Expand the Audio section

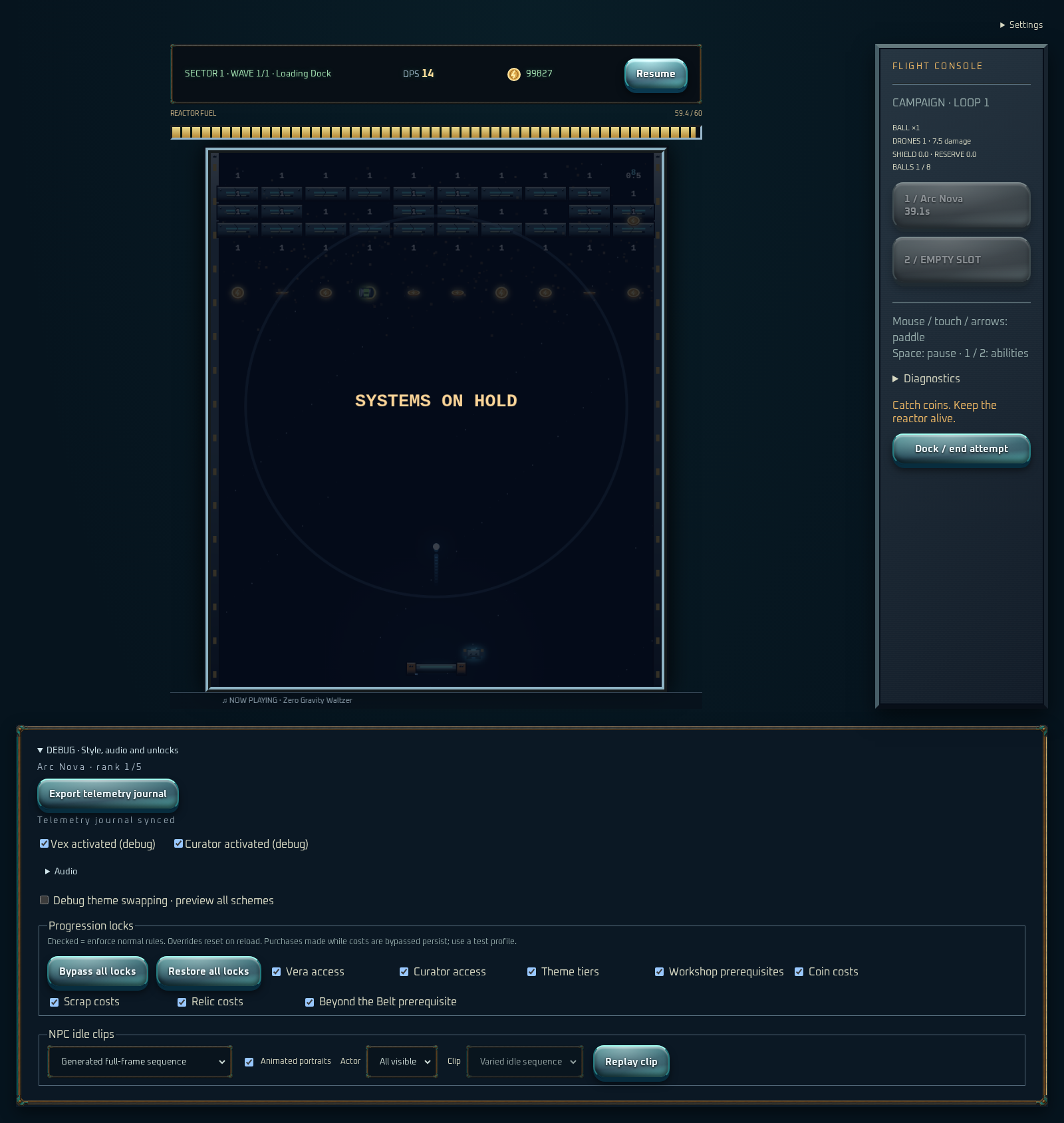coord(61,871)
